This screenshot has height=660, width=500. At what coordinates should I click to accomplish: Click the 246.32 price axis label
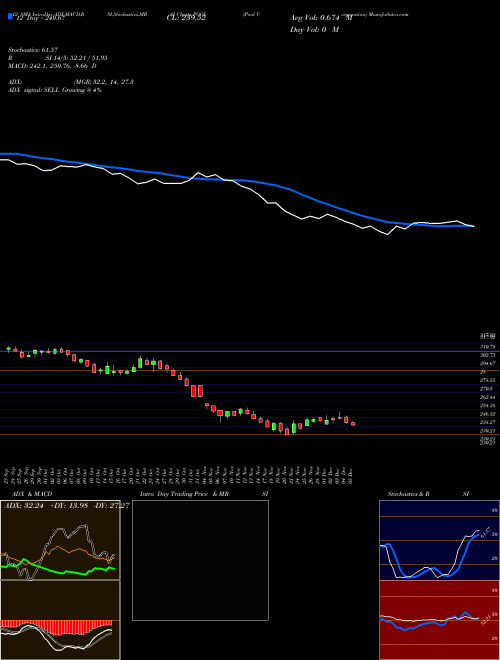[487, 414]
